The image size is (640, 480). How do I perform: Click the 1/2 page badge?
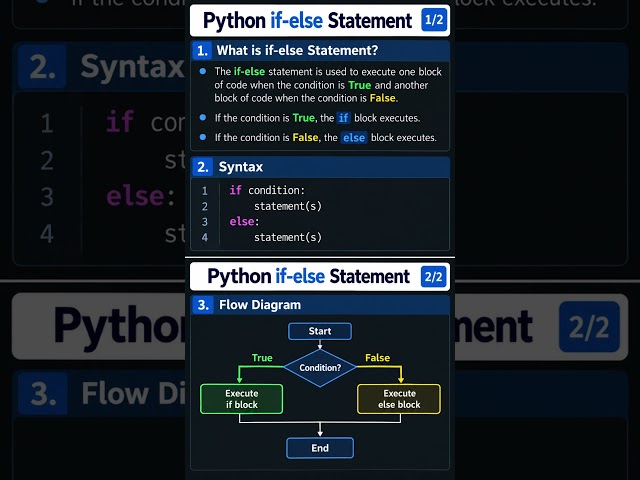(x=434, y=20)
